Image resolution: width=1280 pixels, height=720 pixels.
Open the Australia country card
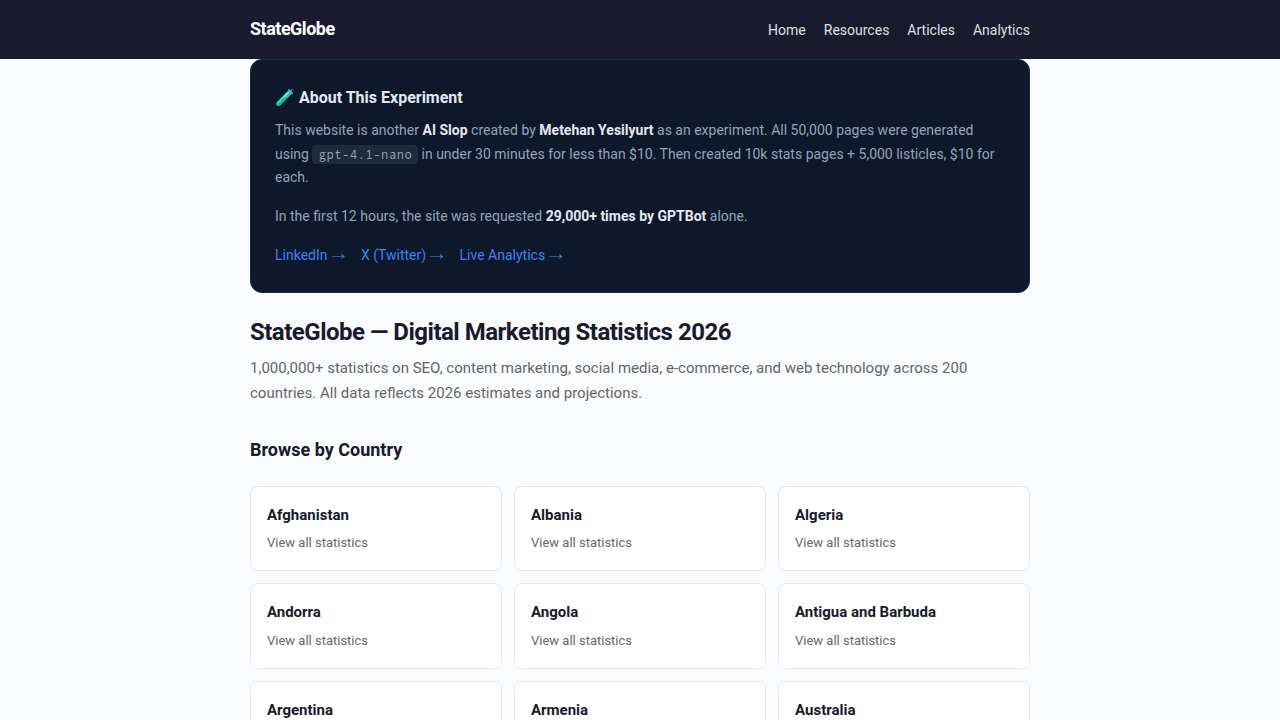[x=904, y=701]
